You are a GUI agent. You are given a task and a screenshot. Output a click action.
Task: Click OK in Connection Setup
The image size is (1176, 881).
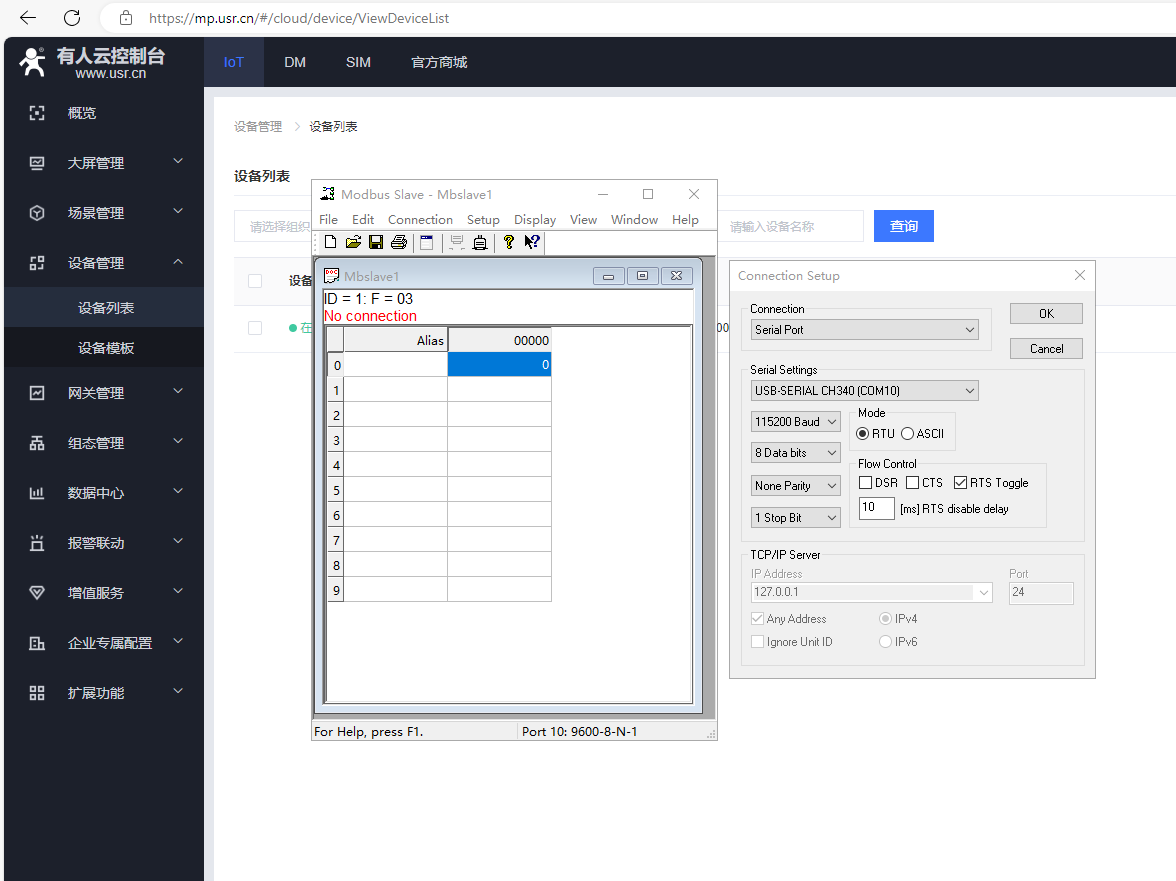(1046, 313)
